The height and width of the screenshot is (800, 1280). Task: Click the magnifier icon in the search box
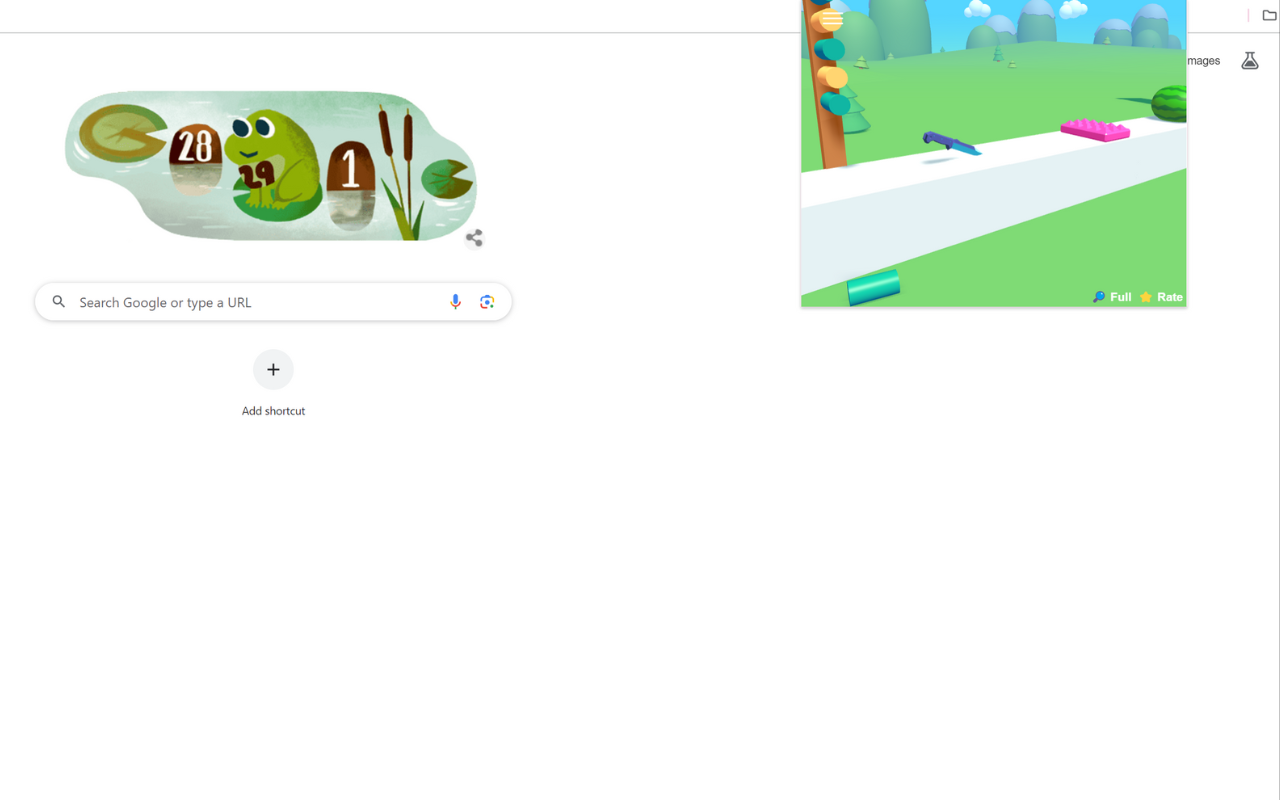pyautogui.click(x=59, y=302)
